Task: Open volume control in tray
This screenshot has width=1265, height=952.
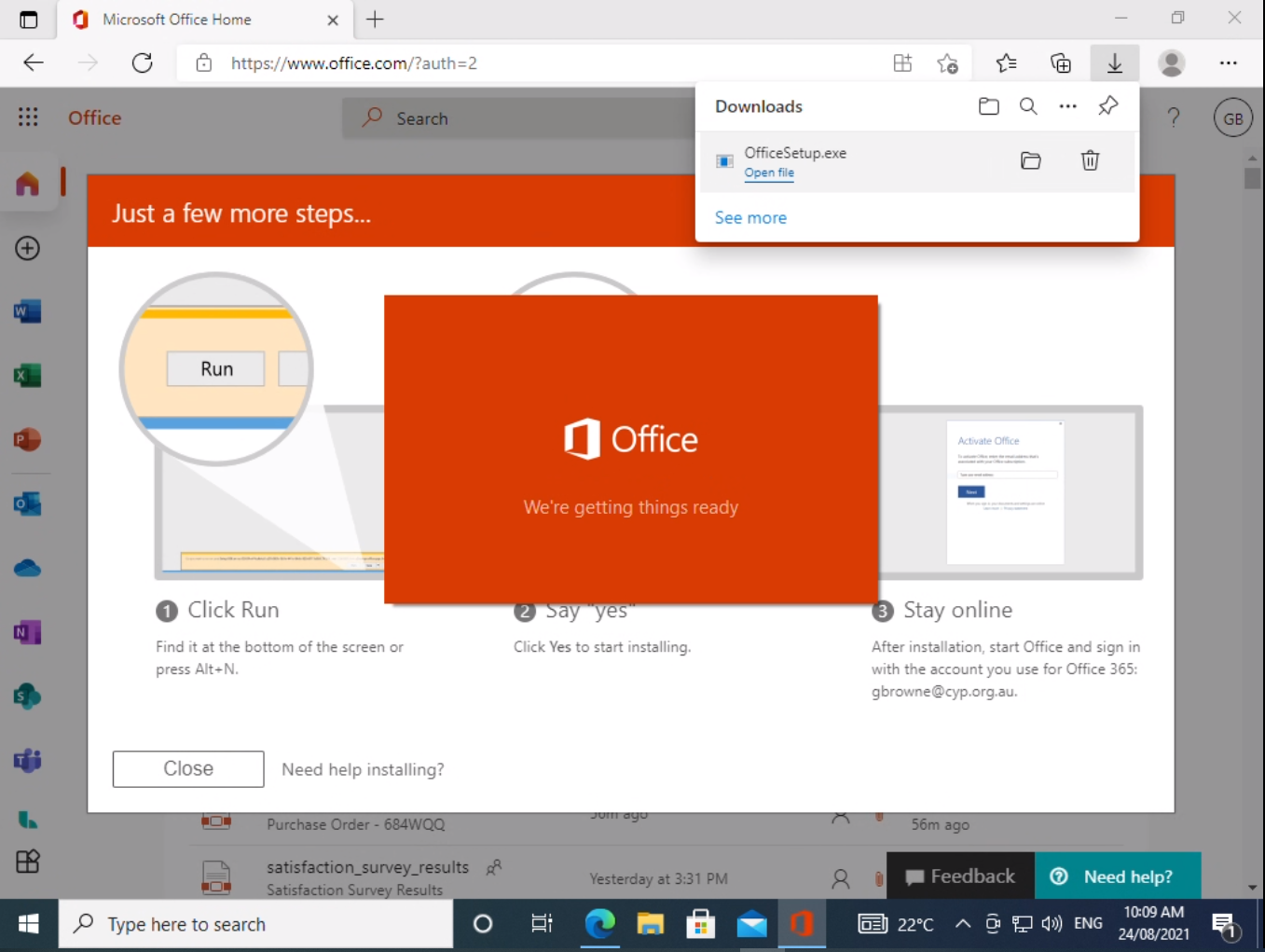Action: (1052, 924)
